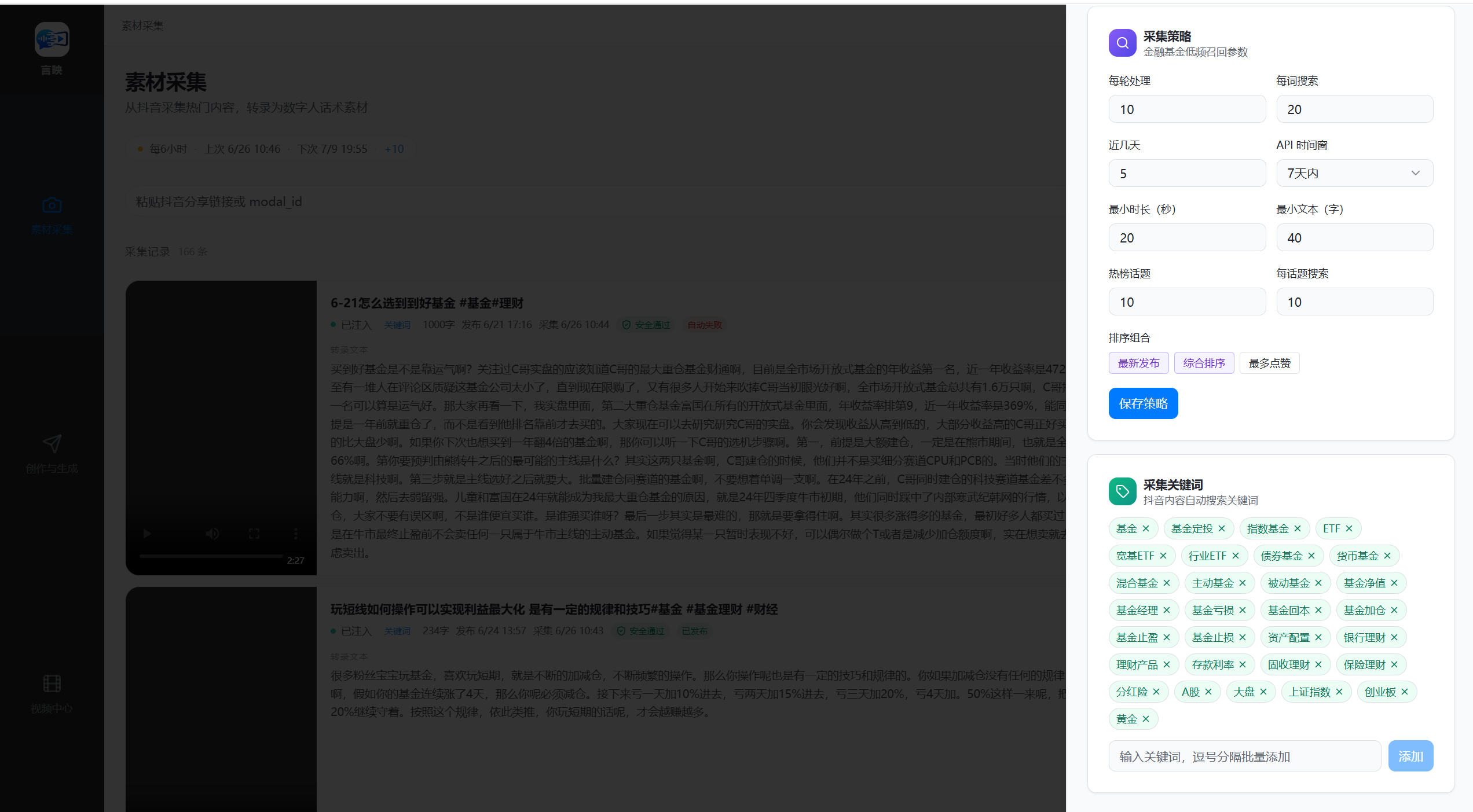Focus the 每话题搜索 input field
1473x812 pixels.
point(1354,302)
